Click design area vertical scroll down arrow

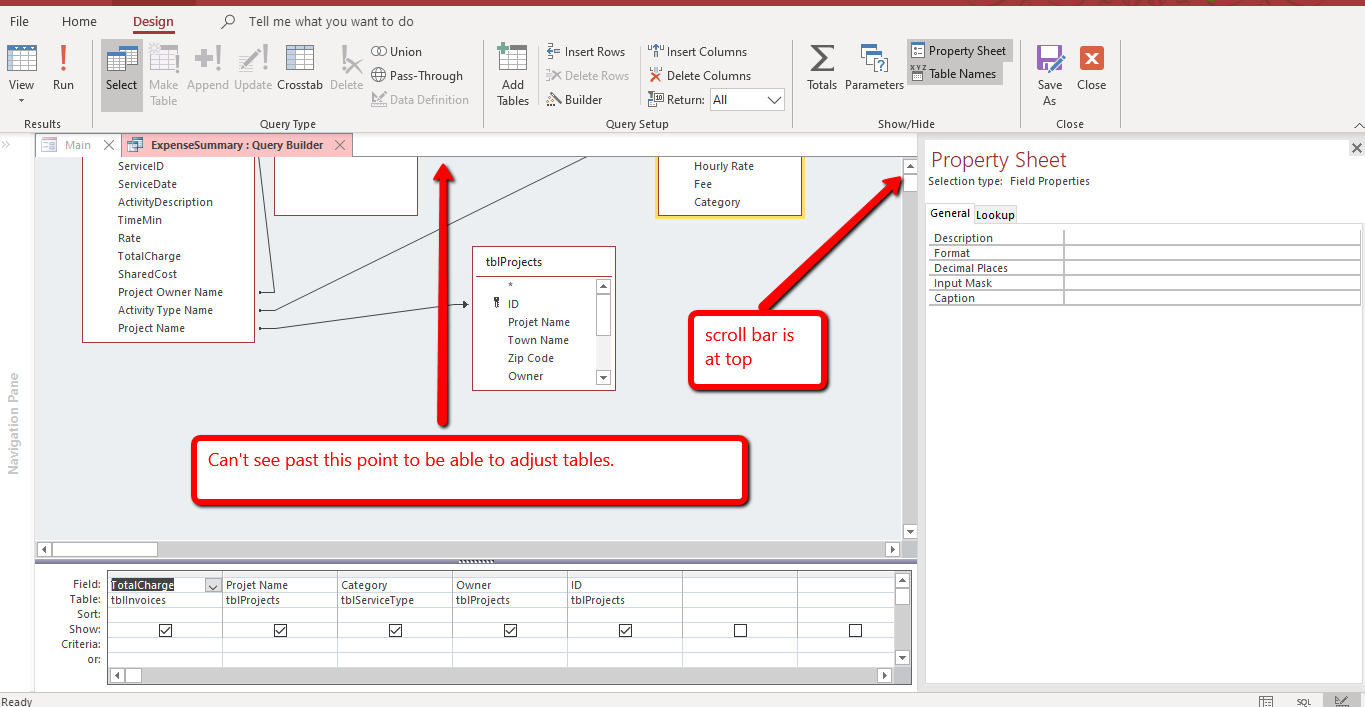point(910,532)
